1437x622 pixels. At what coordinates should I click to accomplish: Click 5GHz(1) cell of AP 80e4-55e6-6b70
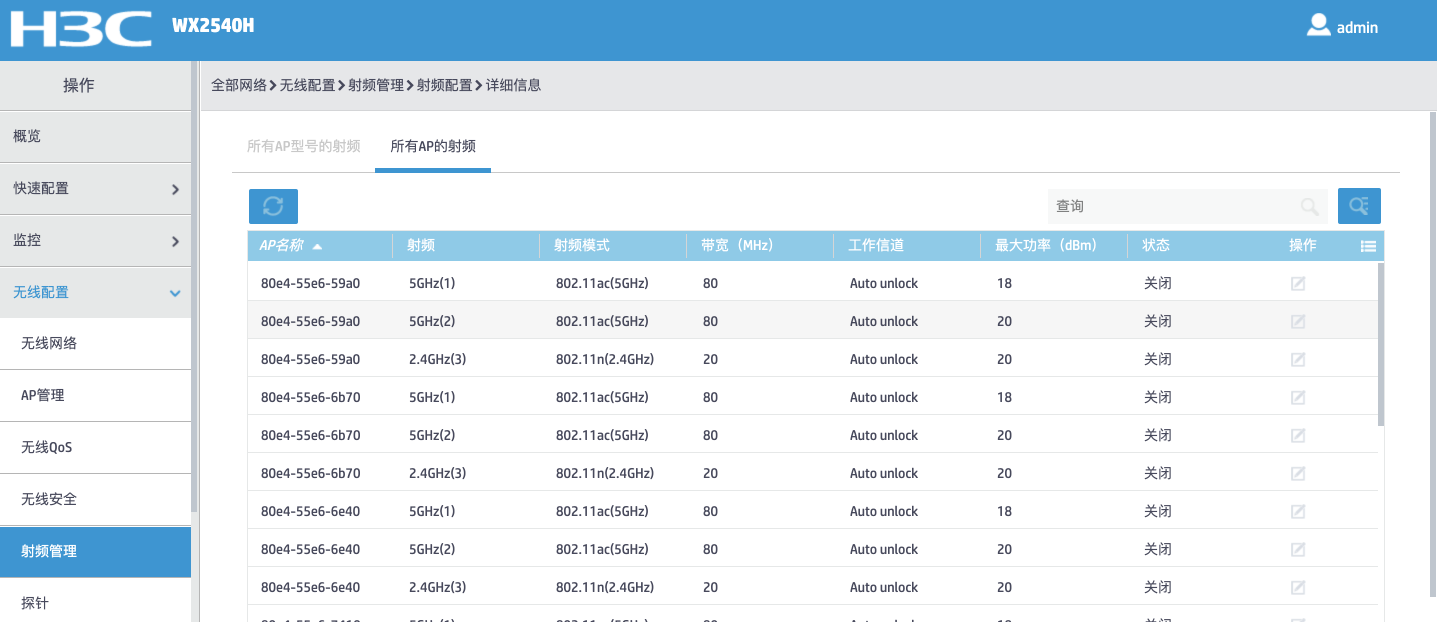(432, 398)
